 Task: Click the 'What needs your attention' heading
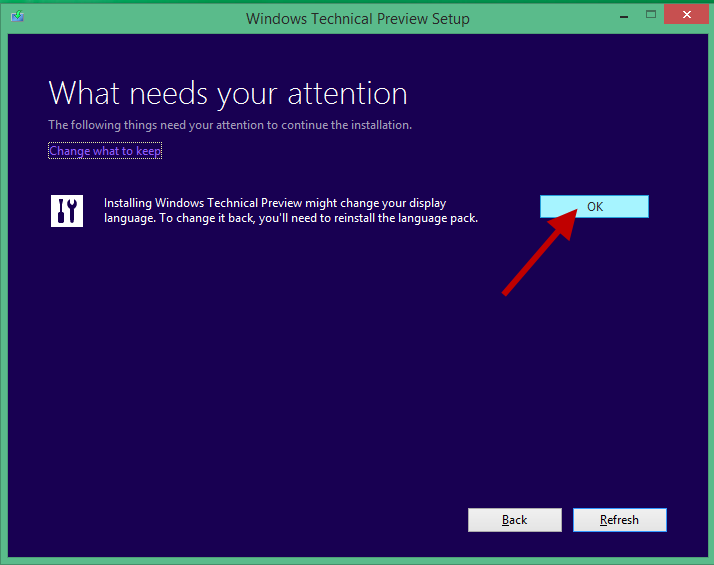pyautogui.click(x=228, y=94)
